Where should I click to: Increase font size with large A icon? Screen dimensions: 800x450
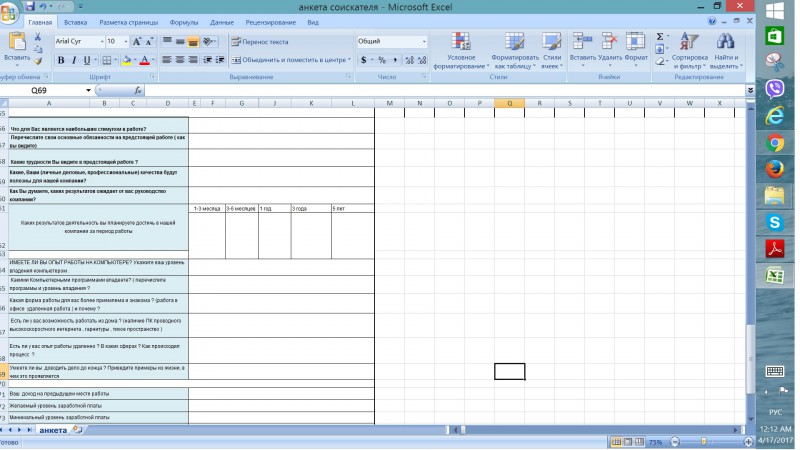137,41
